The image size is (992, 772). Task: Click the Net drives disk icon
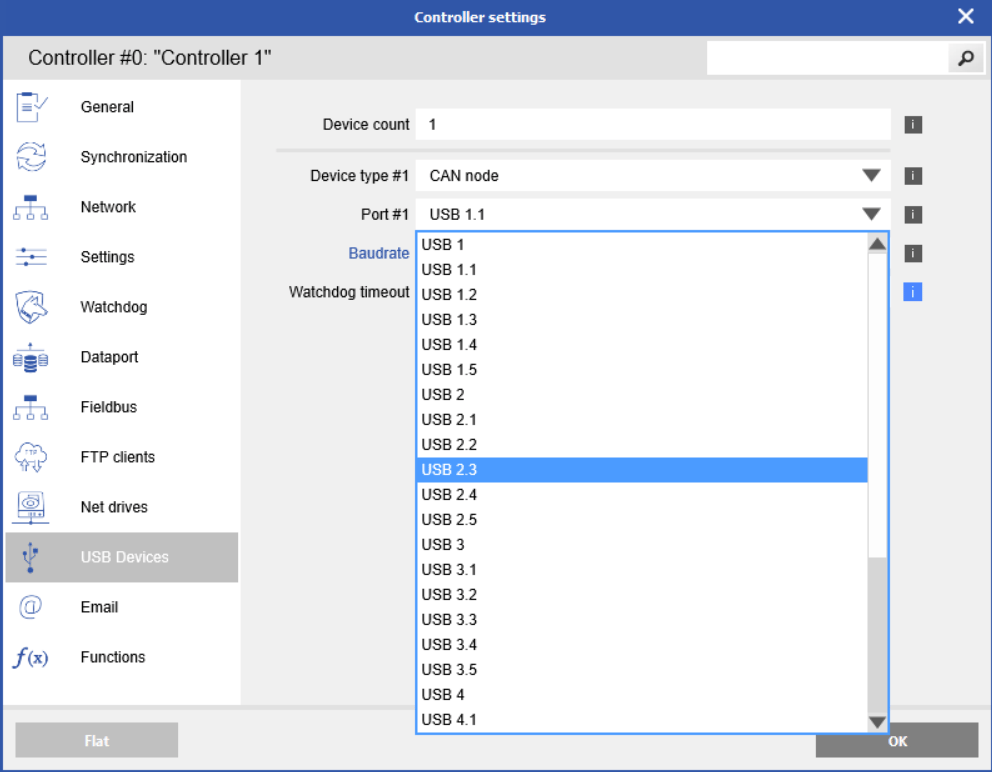click(x=31, y=507)
